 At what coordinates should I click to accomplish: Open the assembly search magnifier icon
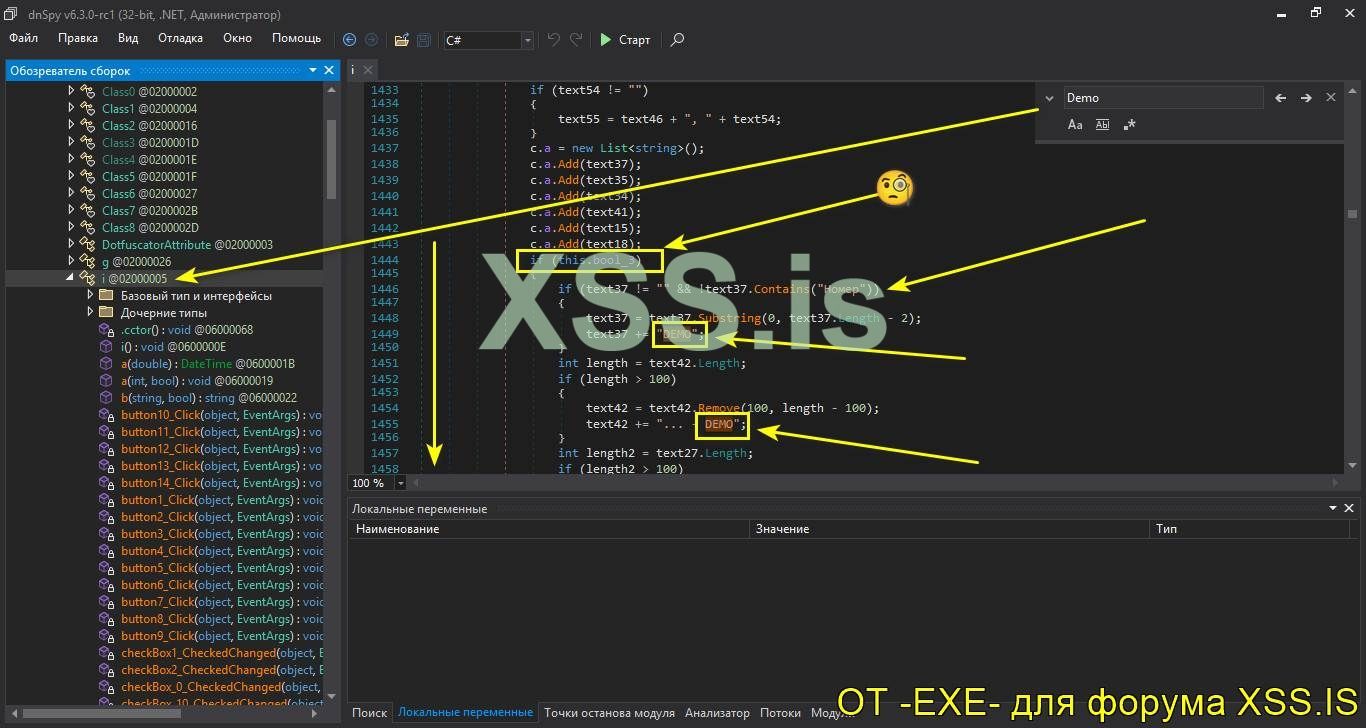[x=677, y=40]
